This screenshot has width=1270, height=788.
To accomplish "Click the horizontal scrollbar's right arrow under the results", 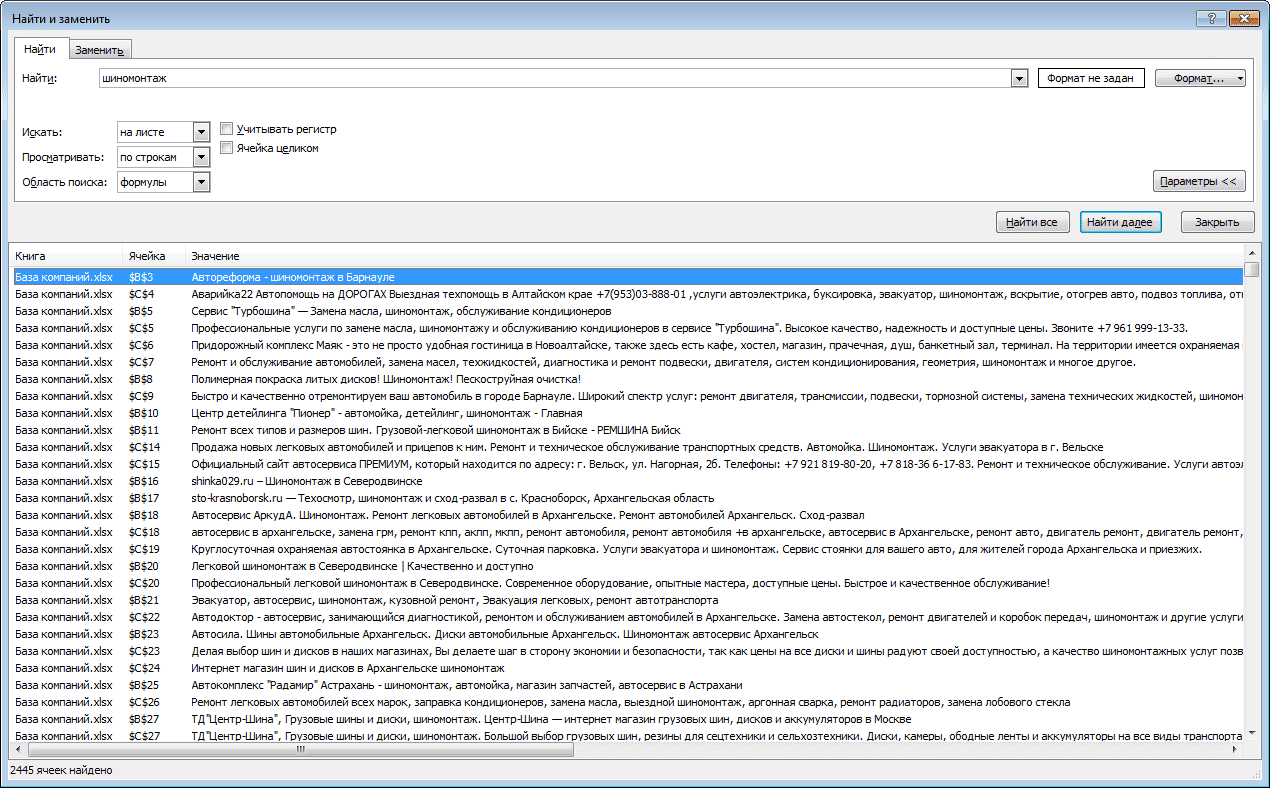I will coord(1237,749).
